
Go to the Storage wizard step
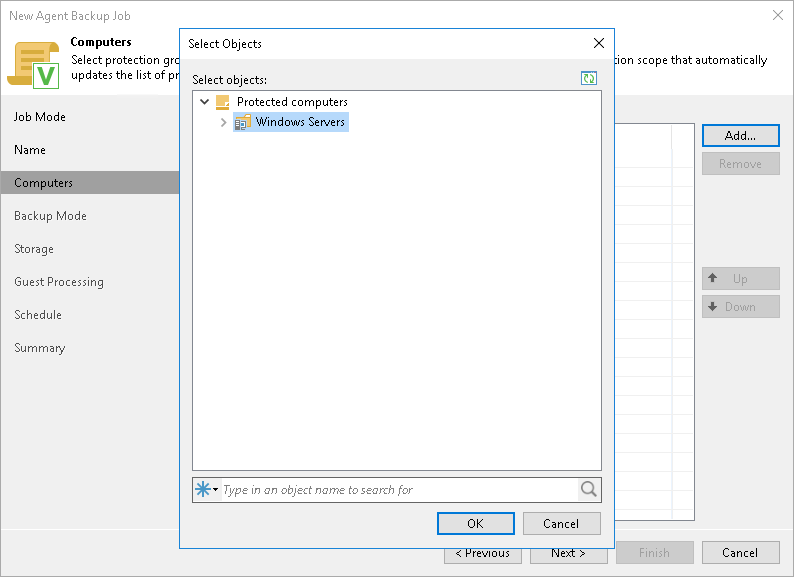pos(34,249)
